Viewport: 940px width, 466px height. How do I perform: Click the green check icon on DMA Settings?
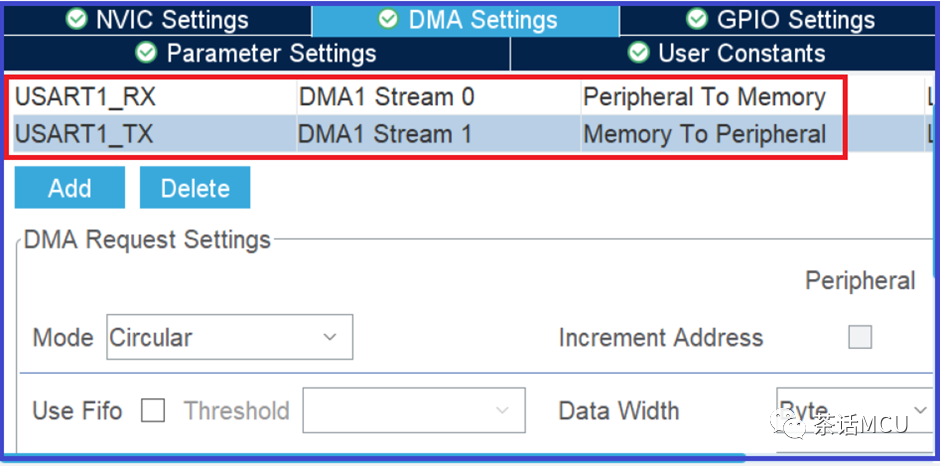[x=388, y=20]
